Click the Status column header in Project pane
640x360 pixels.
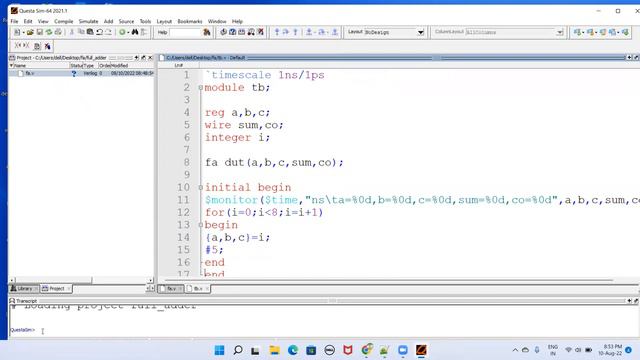(x=76, y=65)
